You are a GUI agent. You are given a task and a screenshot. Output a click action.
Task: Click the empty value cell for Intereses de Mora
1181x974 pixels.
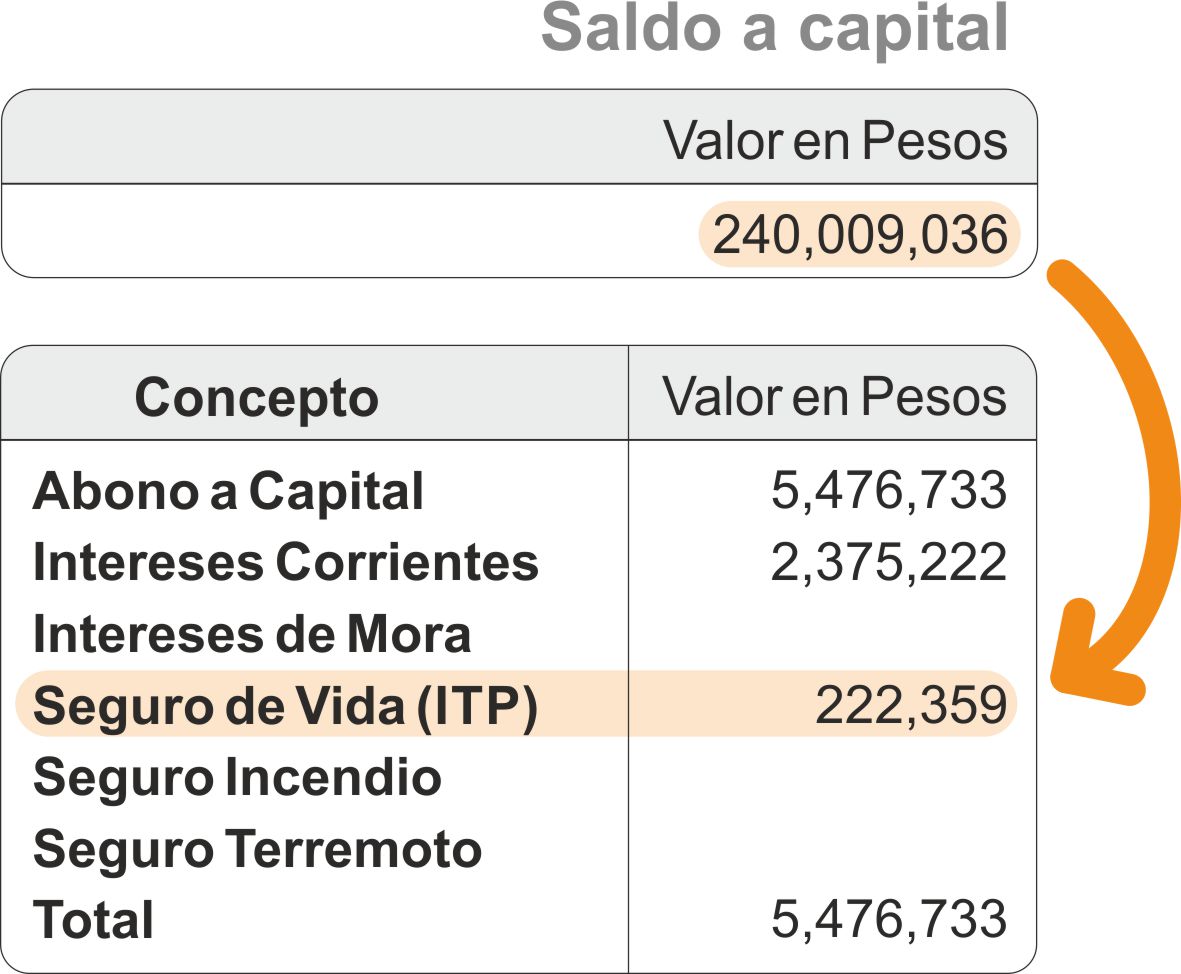[832, 634]
